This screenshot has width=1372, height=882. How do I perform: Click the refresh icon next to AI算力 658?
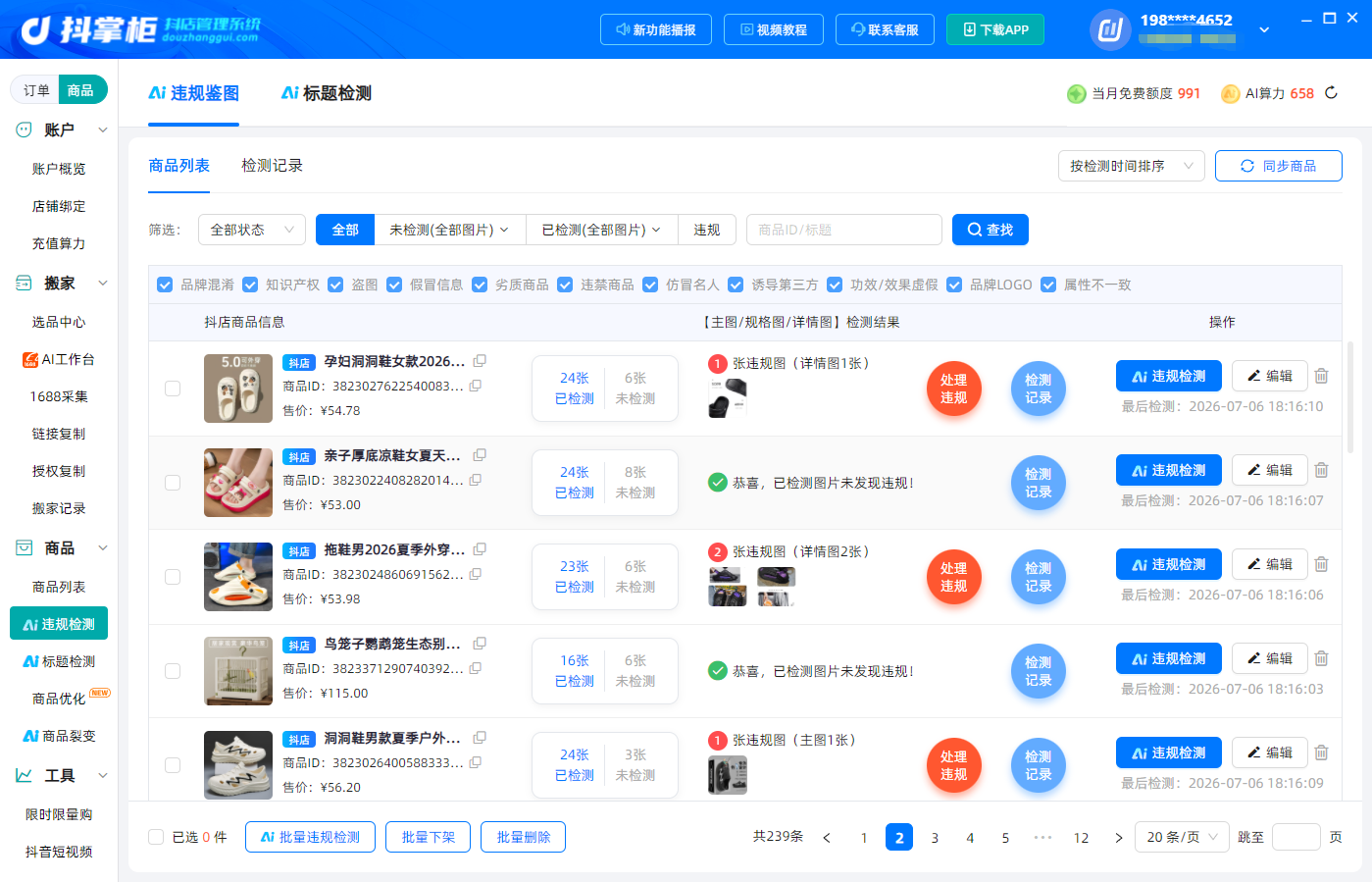pyautogui.click(x=1331, y=93)
